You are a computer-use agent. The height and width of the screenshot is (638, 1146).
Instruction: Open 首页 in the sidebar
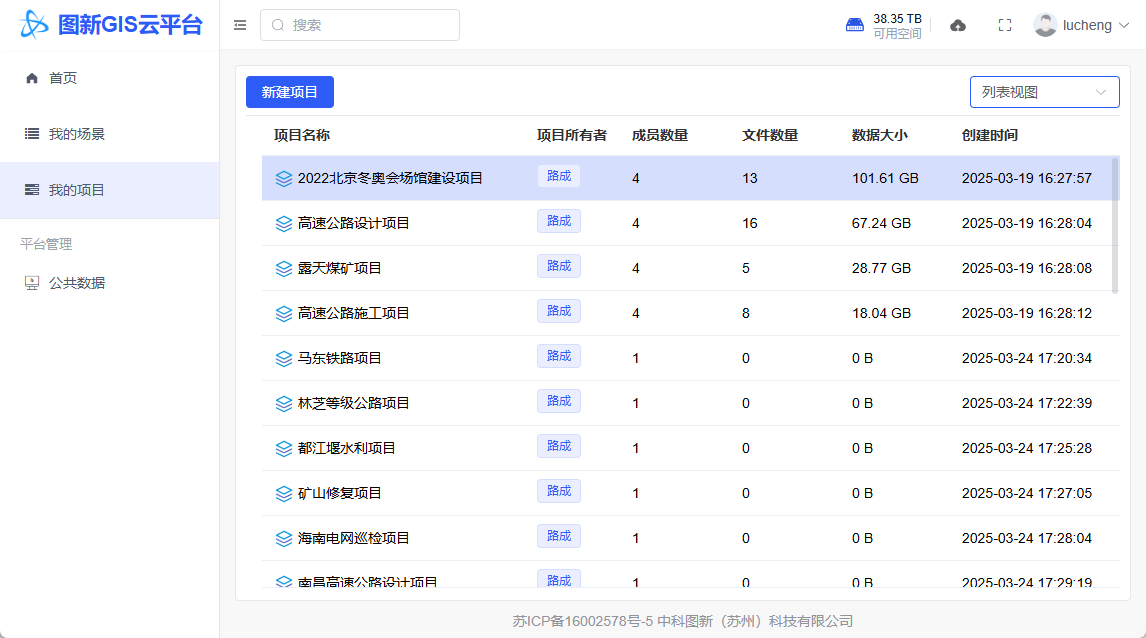tap(63, 78)
